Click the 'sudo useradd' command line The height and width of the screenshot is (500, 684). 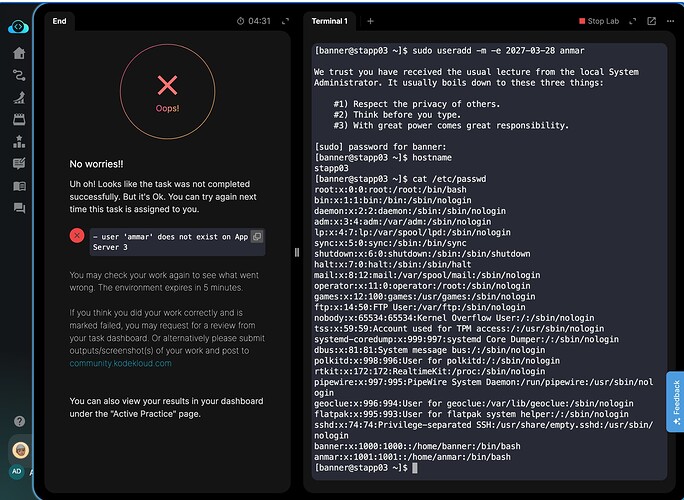click(x=449, y=51)
